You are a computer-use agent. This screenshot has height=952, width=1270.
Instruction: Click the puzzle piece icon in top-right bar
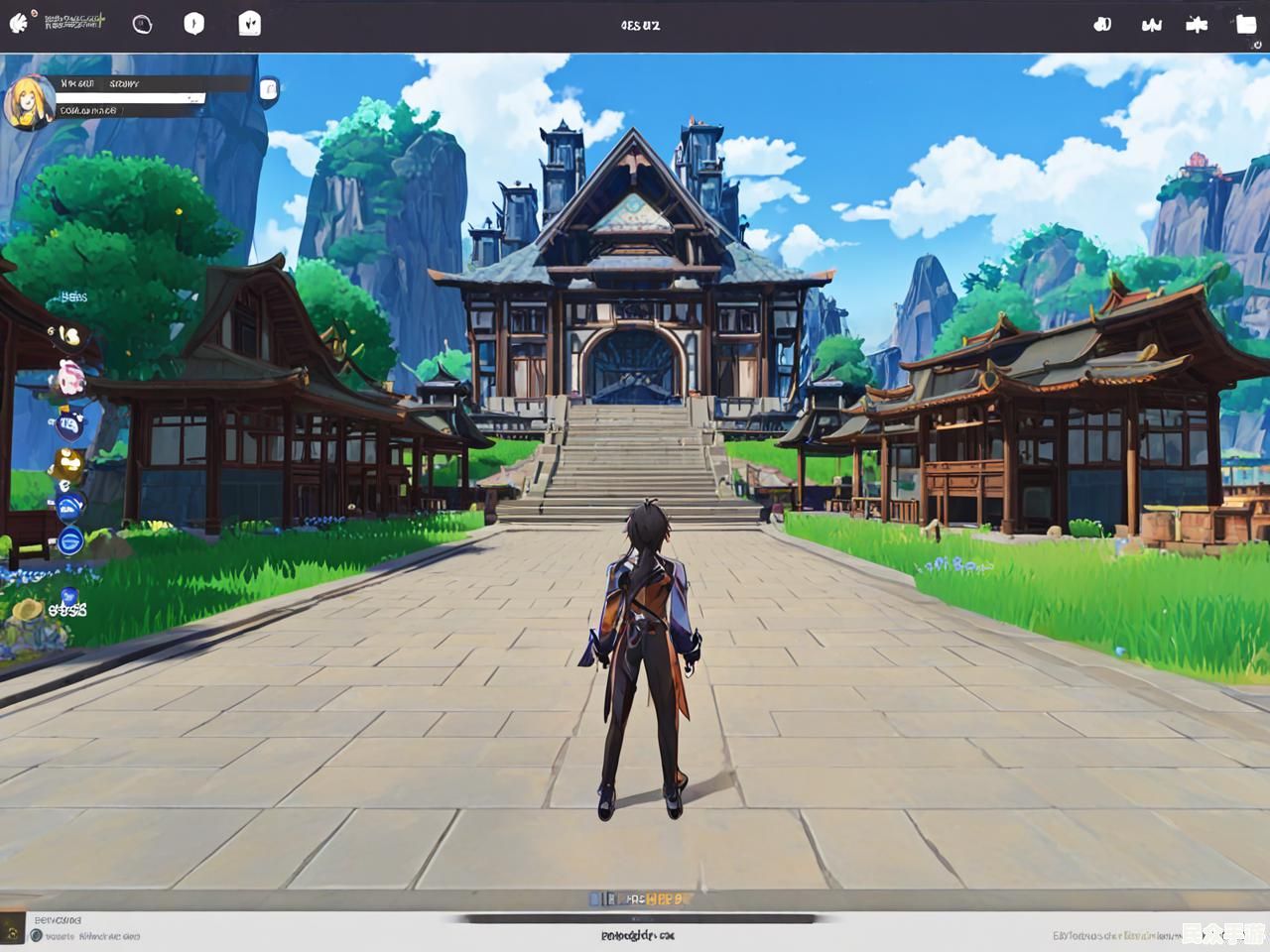[1197, 25]
